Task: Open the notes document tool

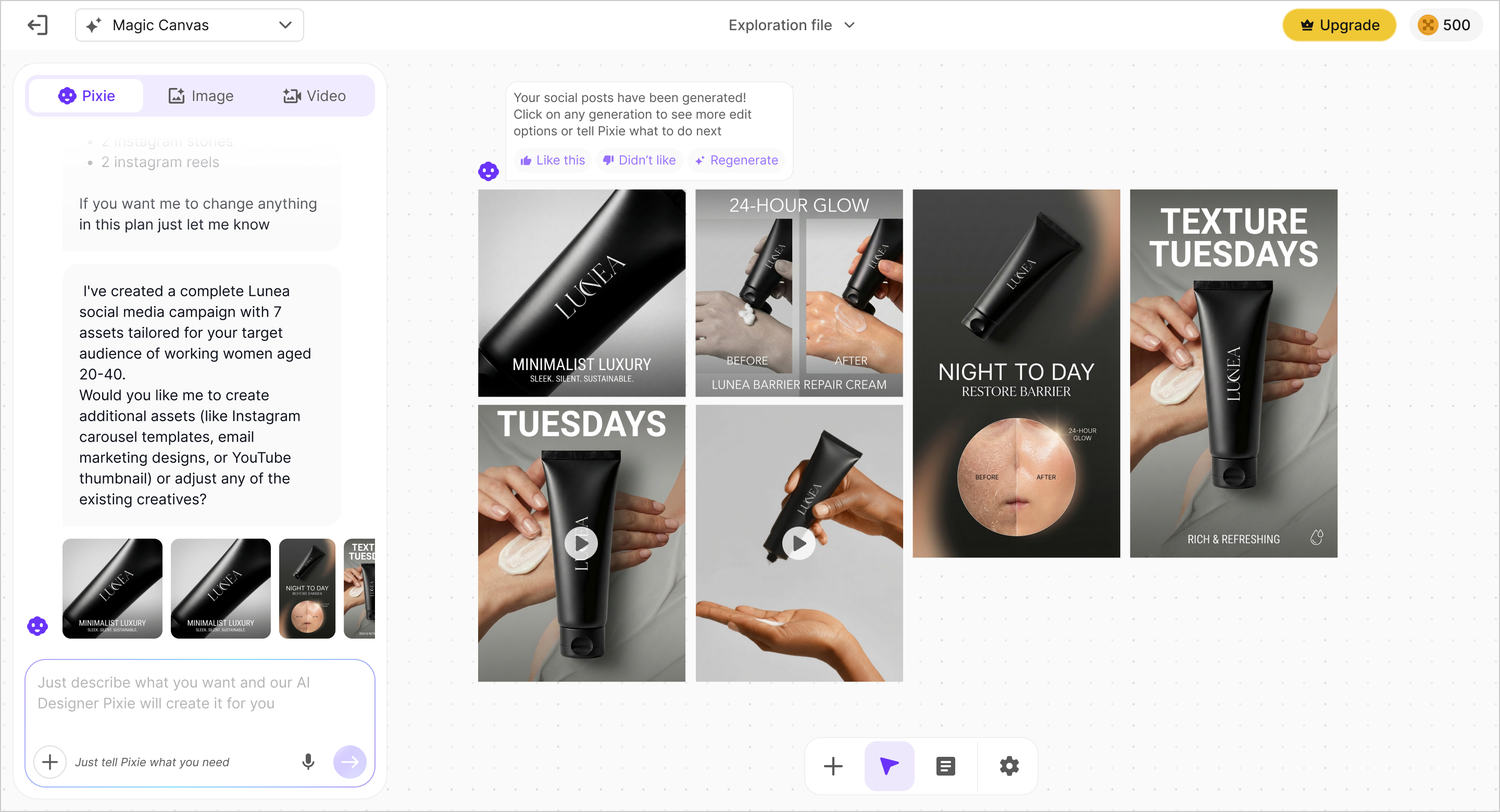Action: tap(946, 766)
